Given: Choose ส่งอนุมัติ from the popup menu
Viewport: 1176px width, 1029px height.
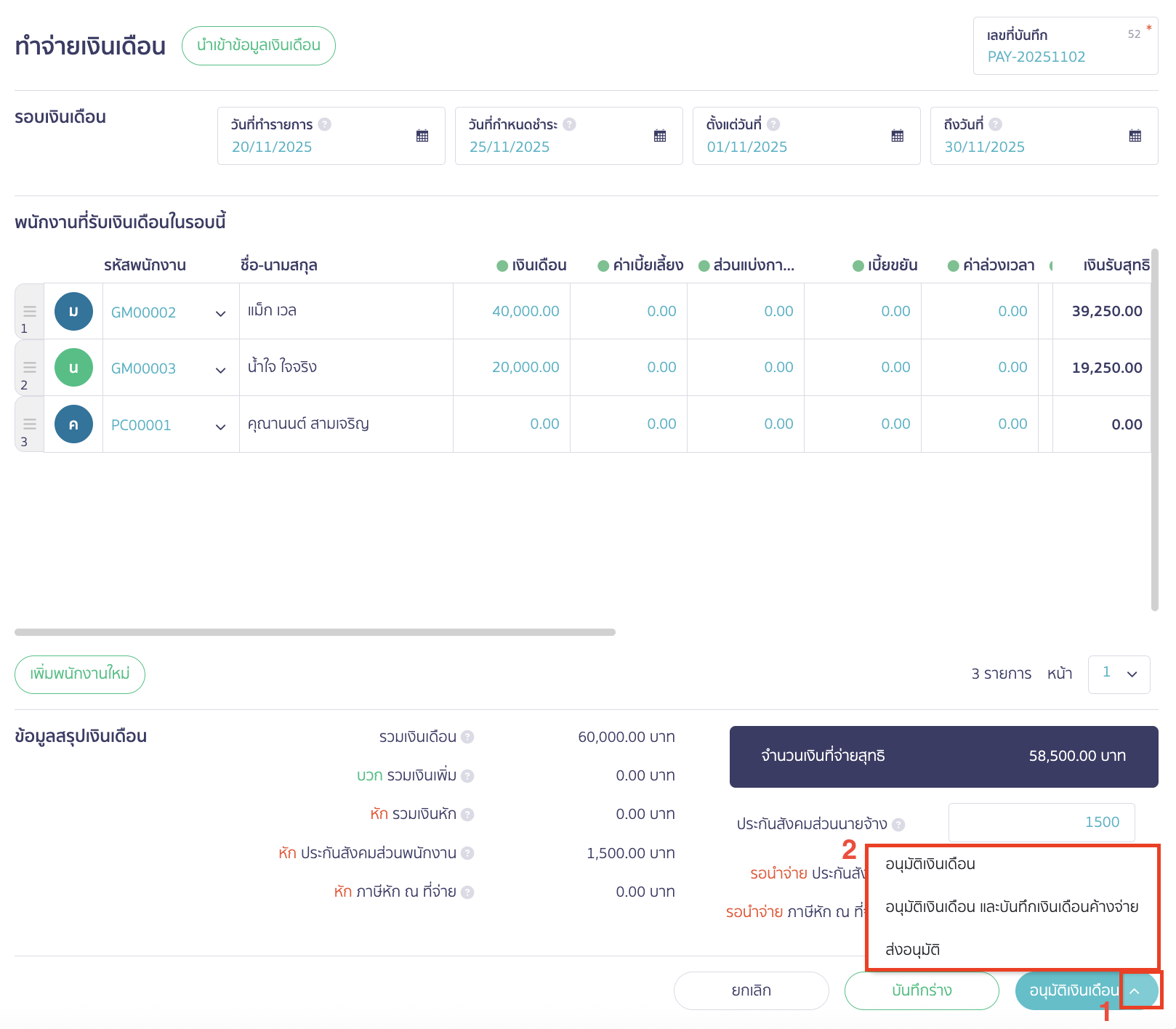Looking at the screenshot, I should click(x=913, y=950).
